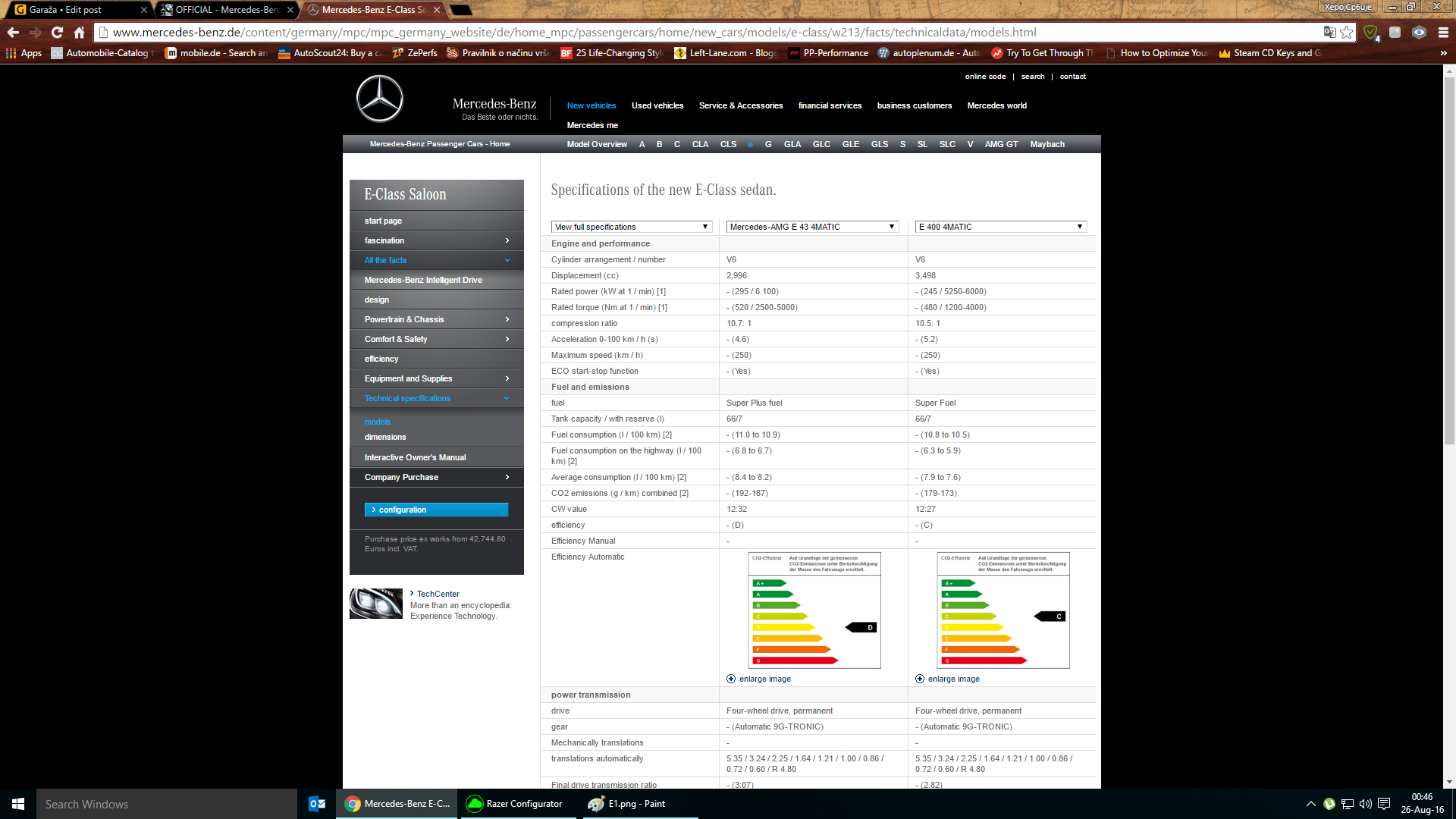Open the E 400 4MATIC model dropdown

(1001, 227)
